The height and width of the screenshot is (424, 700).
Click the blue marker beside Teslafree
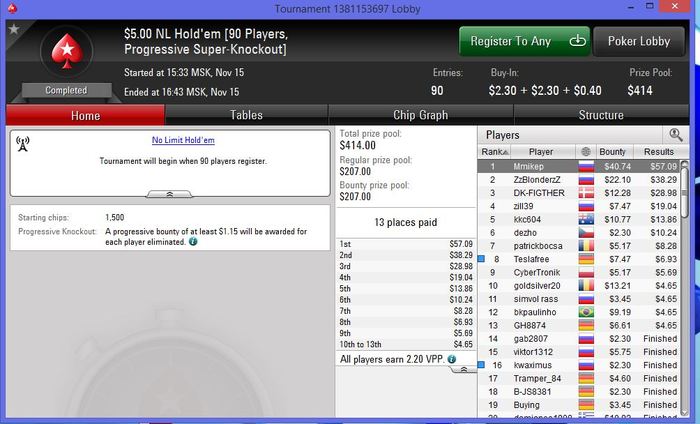click(481, 258)
